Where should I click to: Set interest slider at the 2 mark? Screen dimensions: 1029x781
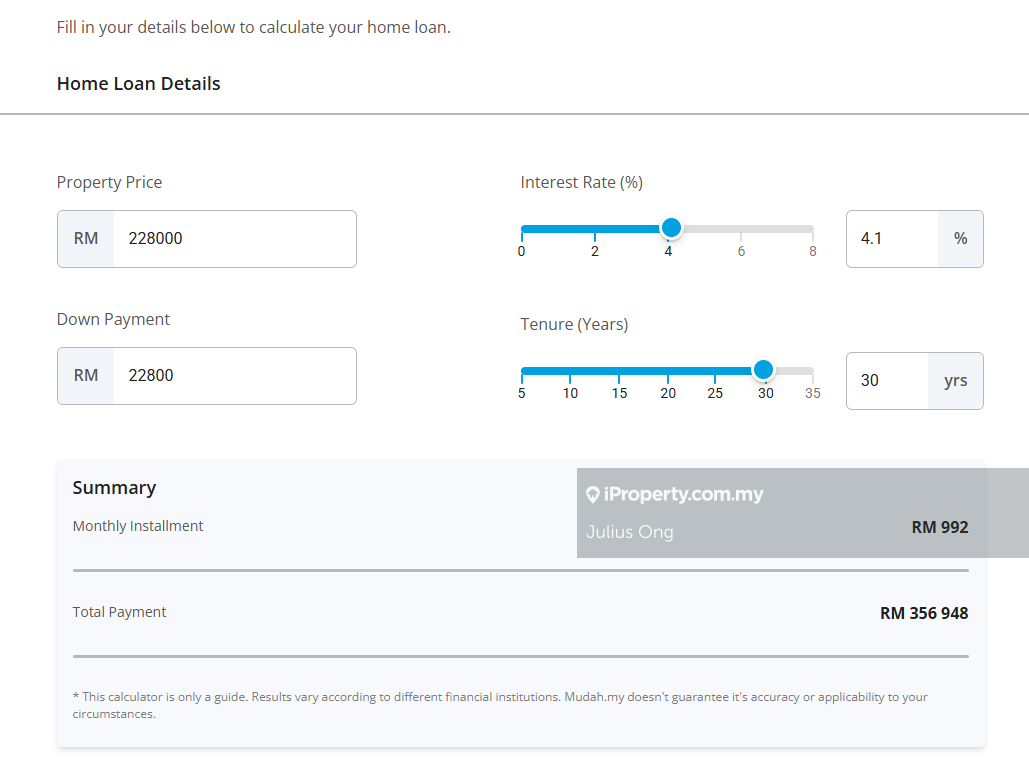[x=595, y=229]
